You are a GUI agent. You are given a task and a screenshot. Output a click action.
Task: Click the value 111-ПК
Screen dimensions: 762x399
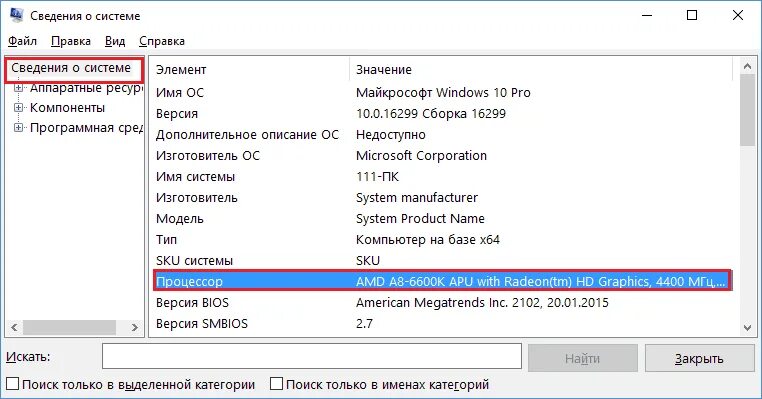click(x=377, y=176)
